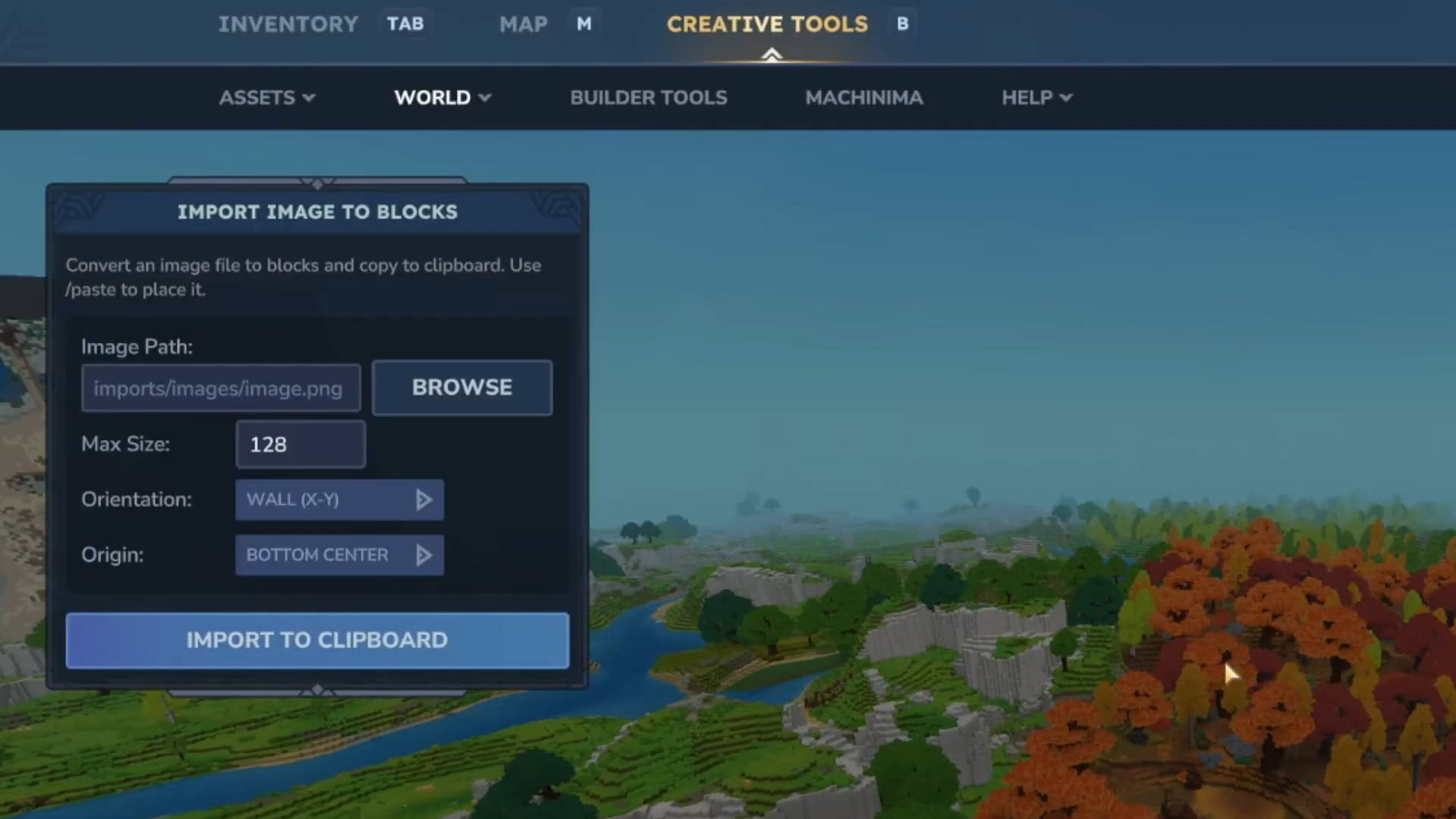Screen dimensions: 1456x819
Task: Click the Max Size value field
Action: coord(300,444)
